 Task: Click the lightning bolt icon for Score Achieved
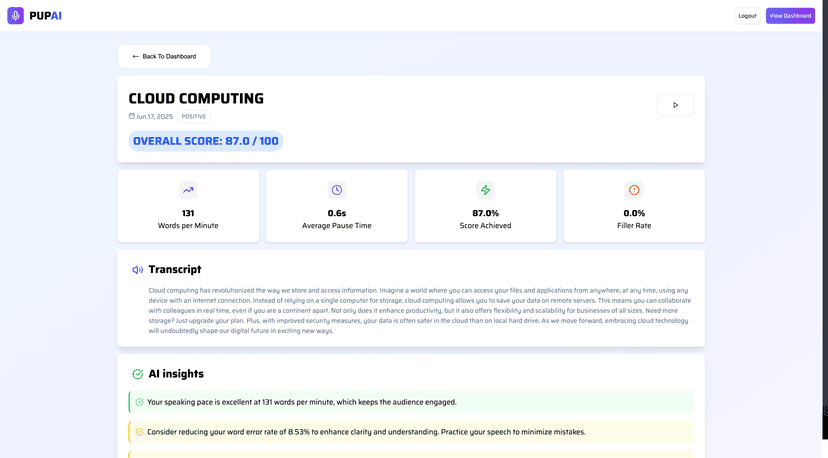click(485, 190)
